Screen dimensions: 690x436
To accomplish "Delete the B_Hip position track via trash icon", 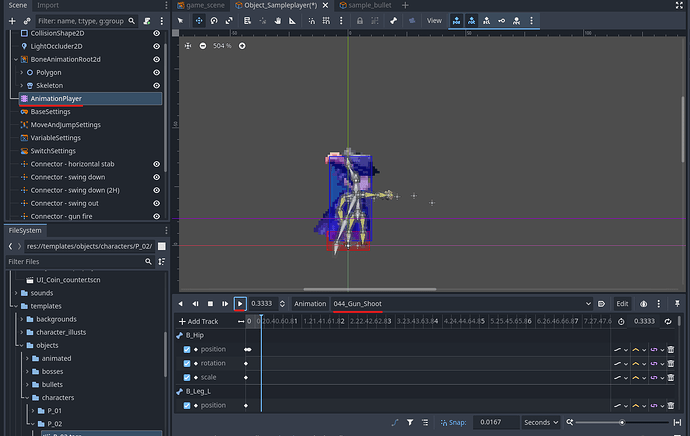I will click(x=671, y=349).
